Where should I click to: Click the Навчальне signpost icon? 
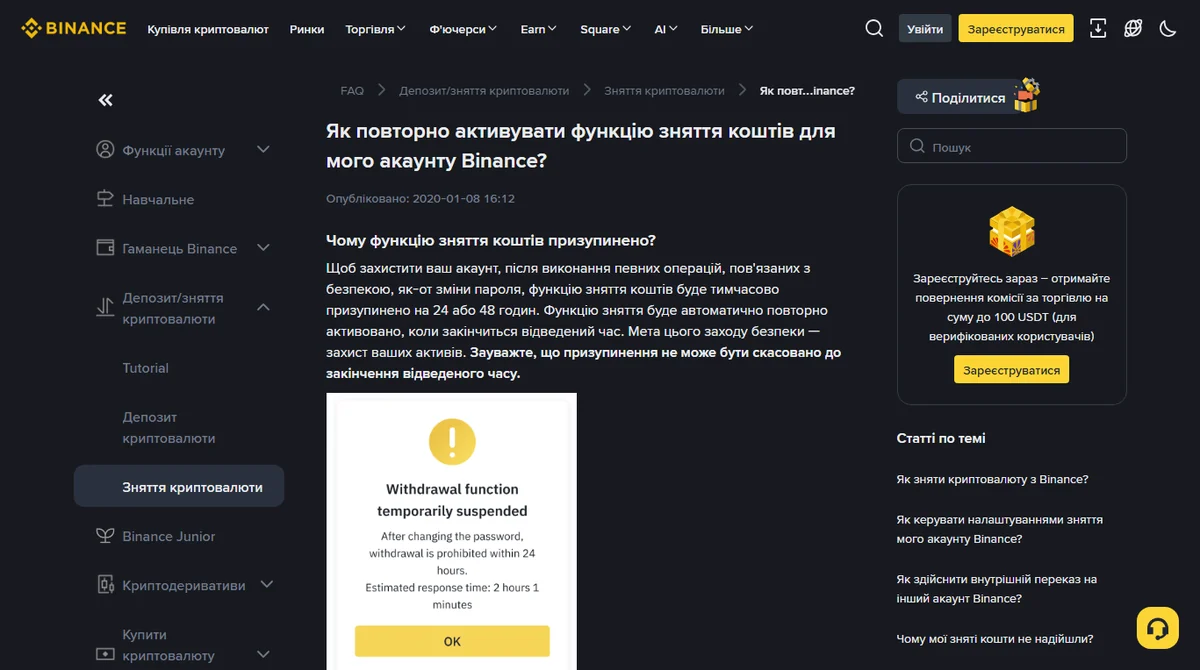(x=105, y=199)
